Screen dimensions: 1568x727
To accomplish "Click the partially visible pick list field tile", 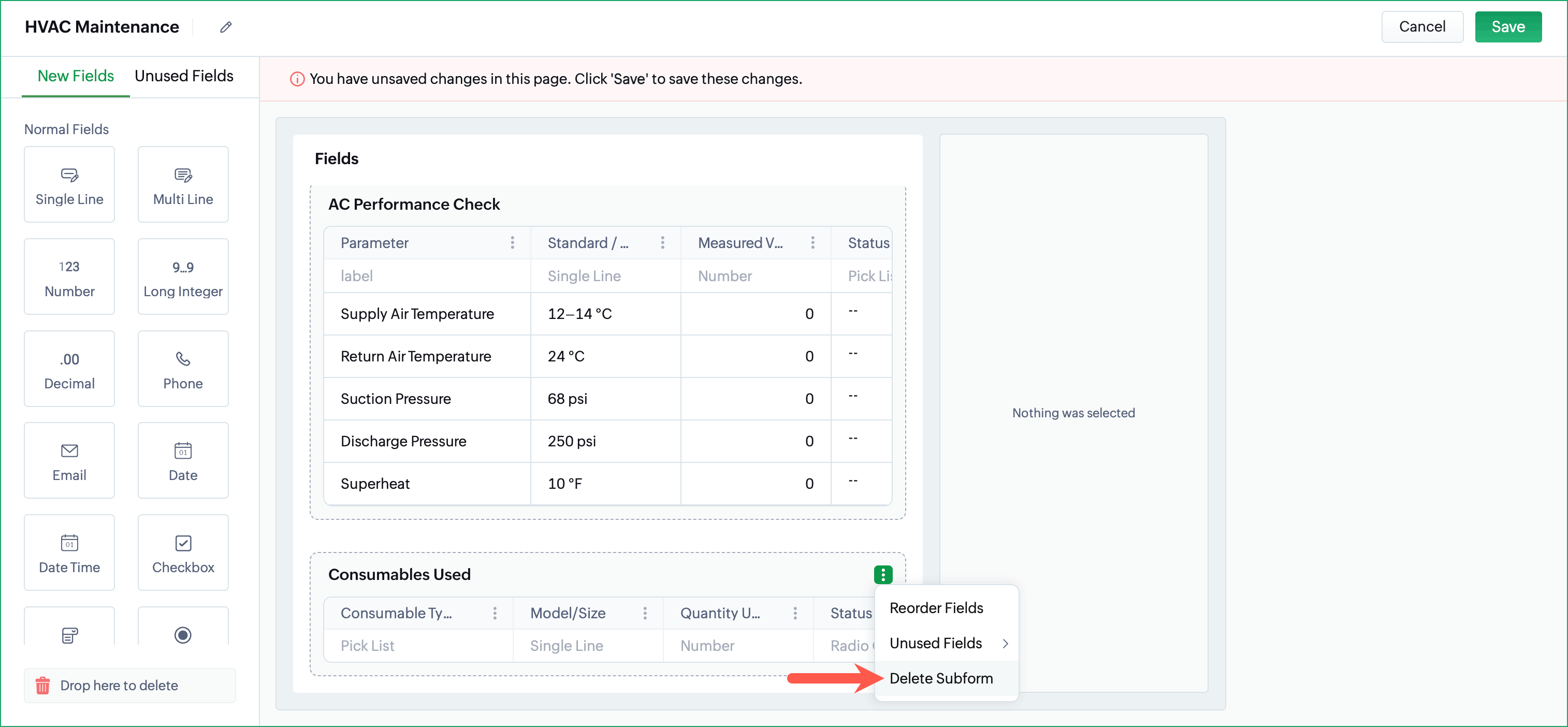I will [69, 626].
